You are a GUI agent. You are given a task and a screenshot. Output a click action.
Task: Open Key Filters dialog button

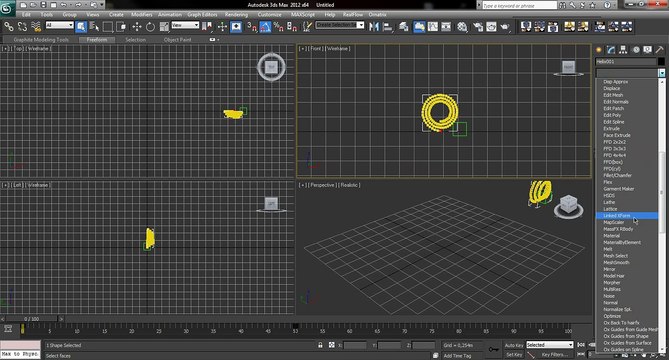pyautogui.click(x=554, y=354)
